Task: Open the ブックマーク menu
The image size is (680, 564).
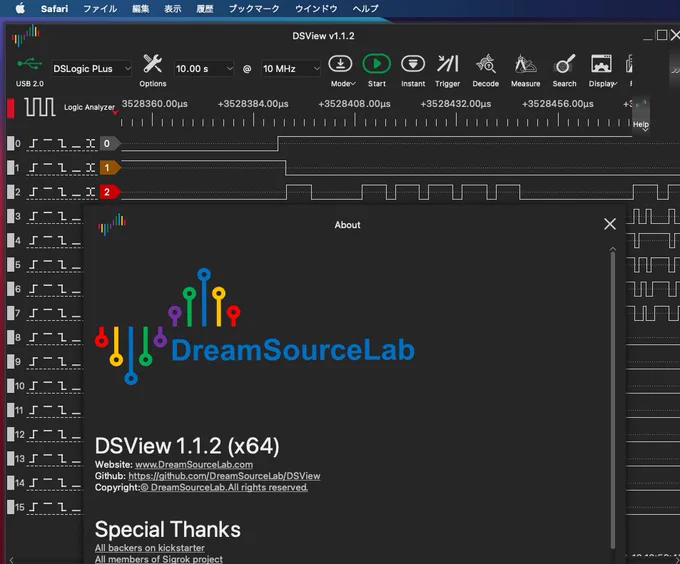Action: (x=254, y=8)
